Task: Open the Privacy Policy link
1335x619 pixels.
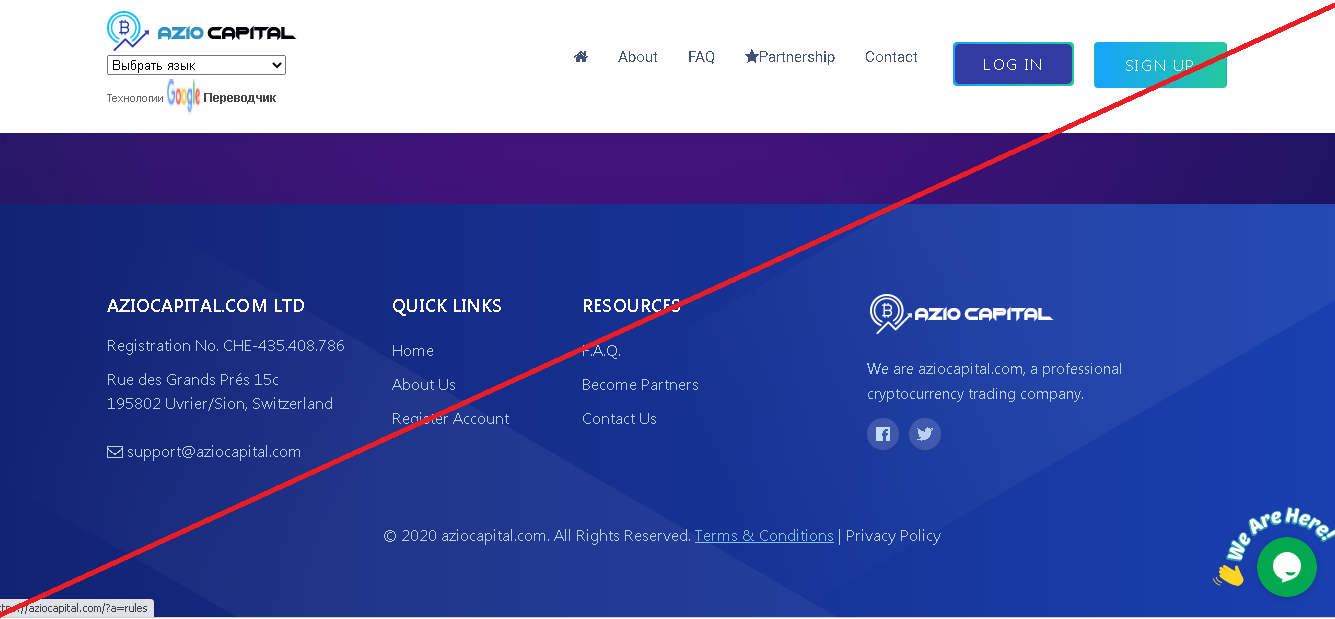Action: (x=893, y=536)
